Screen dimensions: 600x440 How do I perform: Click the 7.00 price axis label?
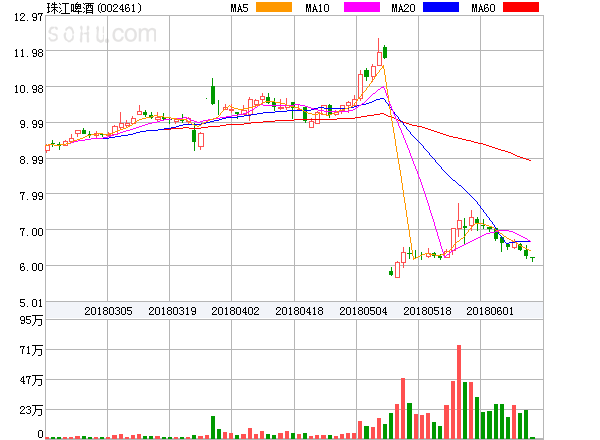click(31, 232)
